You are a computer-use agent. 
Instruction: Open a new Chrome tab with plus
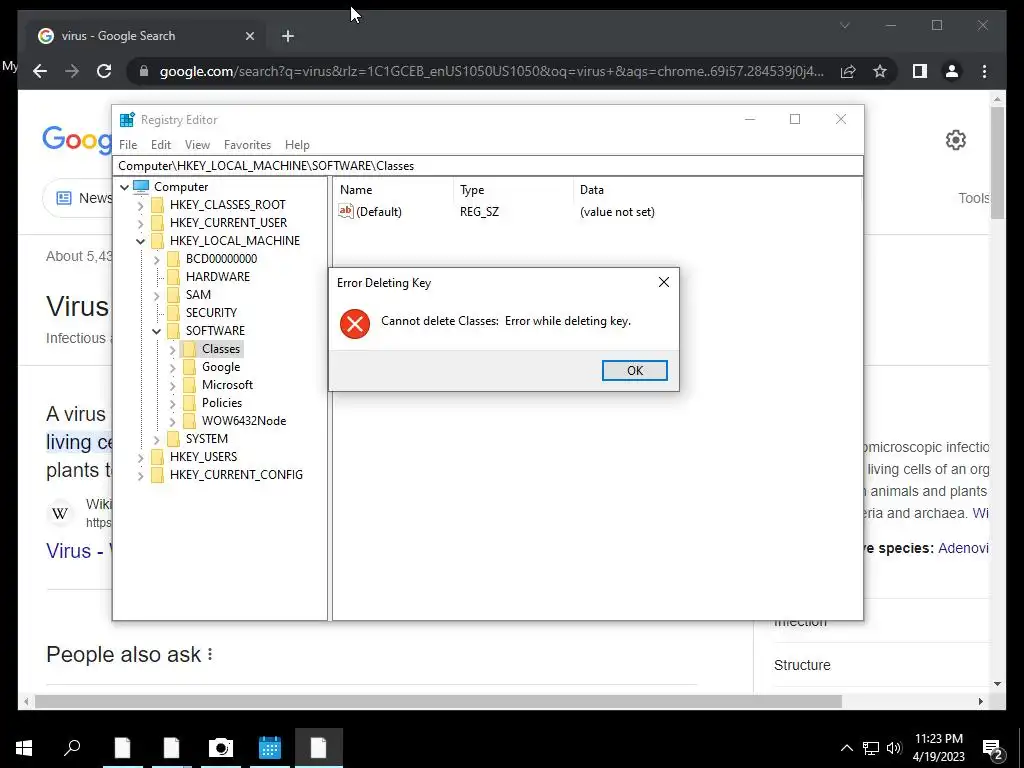tap(288, 36)
